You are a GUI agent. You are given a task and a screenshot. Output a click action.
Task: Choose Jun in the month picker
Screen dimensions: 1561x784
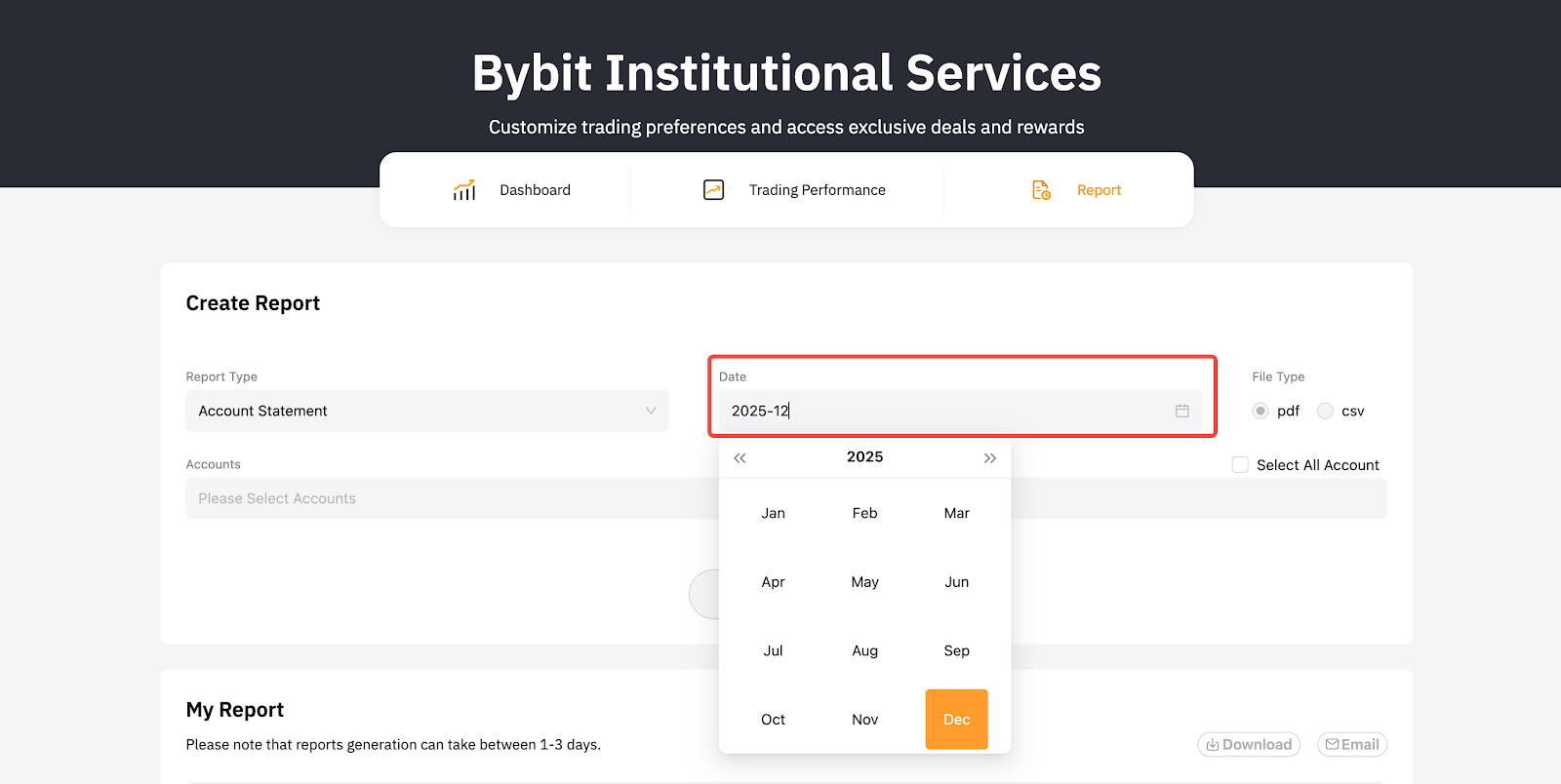(956, 582)
